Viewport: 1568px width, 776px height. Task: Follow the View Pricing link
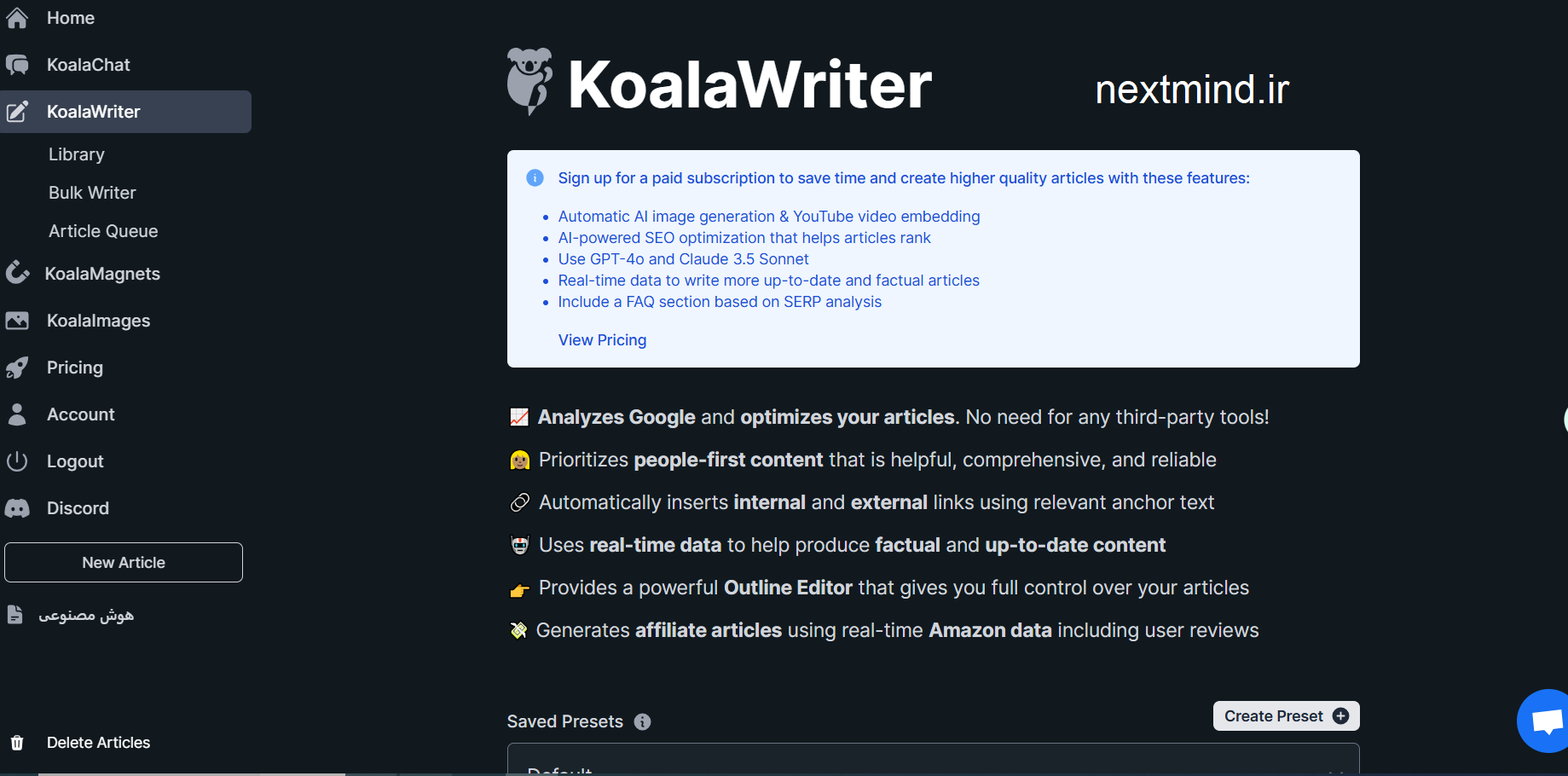pyautogui.click(x=602, y=340)
